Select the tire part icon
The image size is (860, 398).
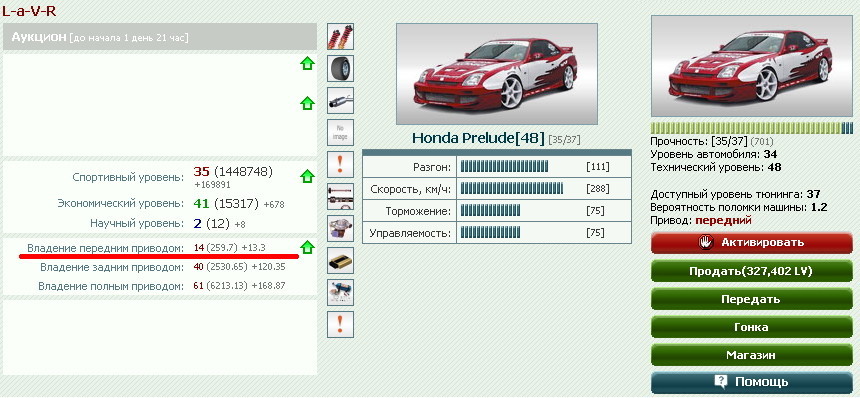tap(341, 69)
